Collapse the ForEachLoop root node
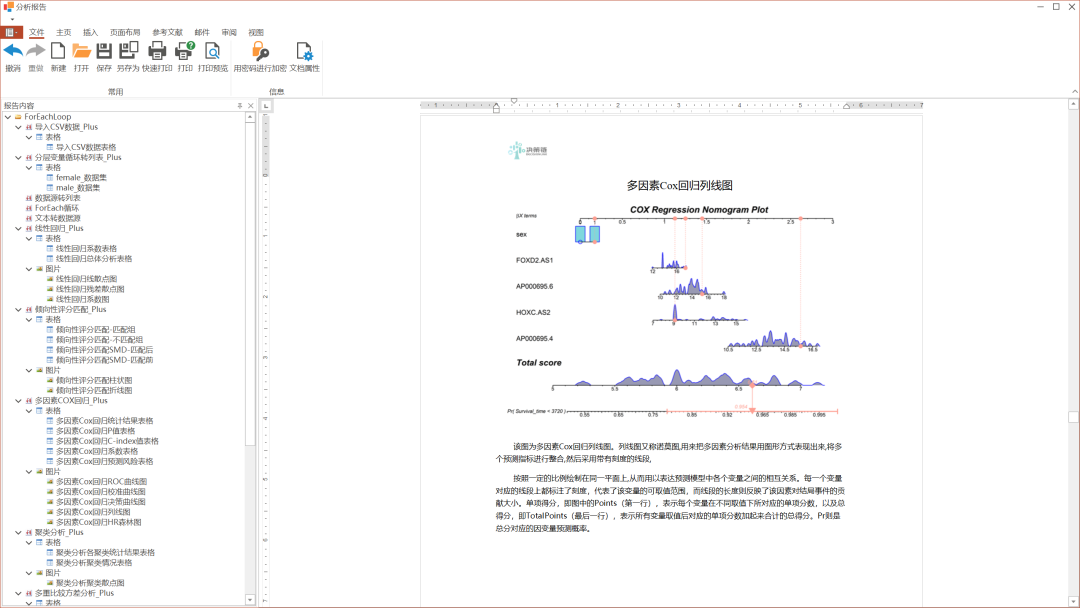1080x608 pixels. (x=8, y=117)
